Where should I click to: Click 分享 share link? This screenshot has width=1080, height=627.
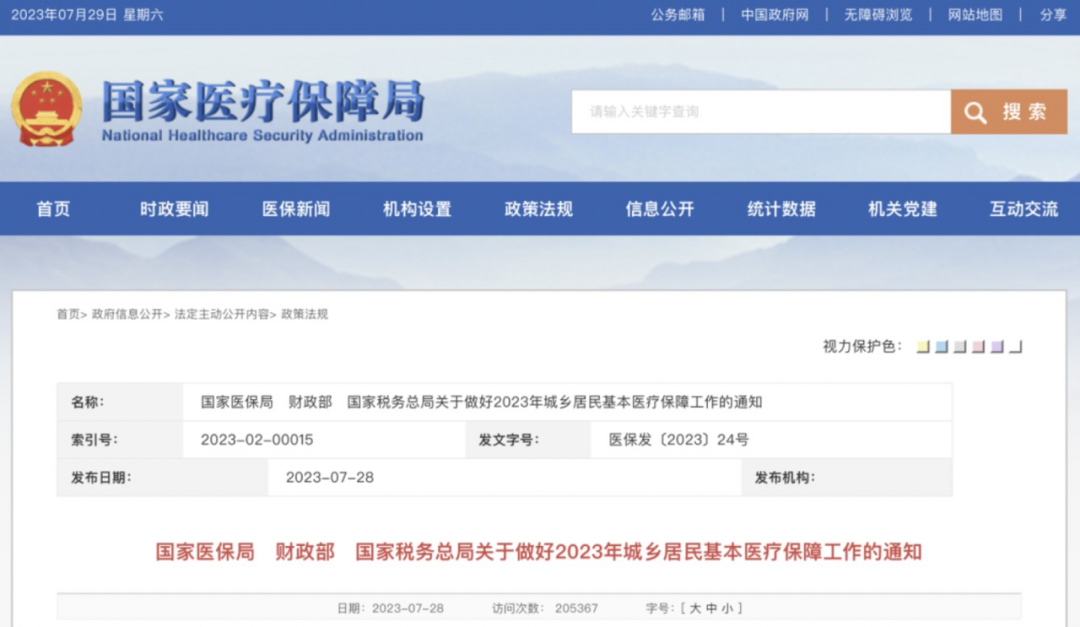coord(1053,15)
